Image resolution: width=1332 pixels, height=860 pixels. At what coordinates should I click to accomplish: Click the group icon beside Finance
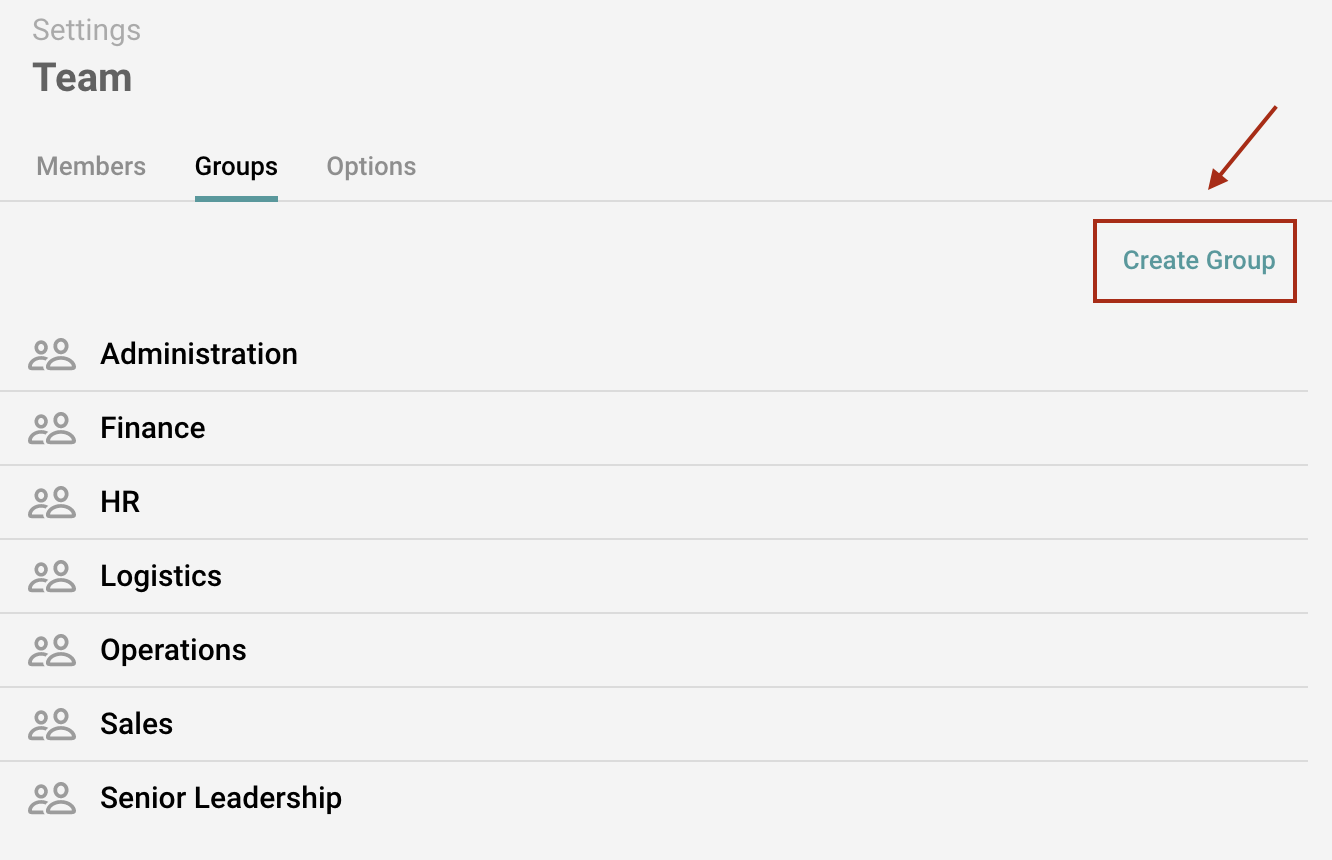pyautogui.click(x=52, y=428)
